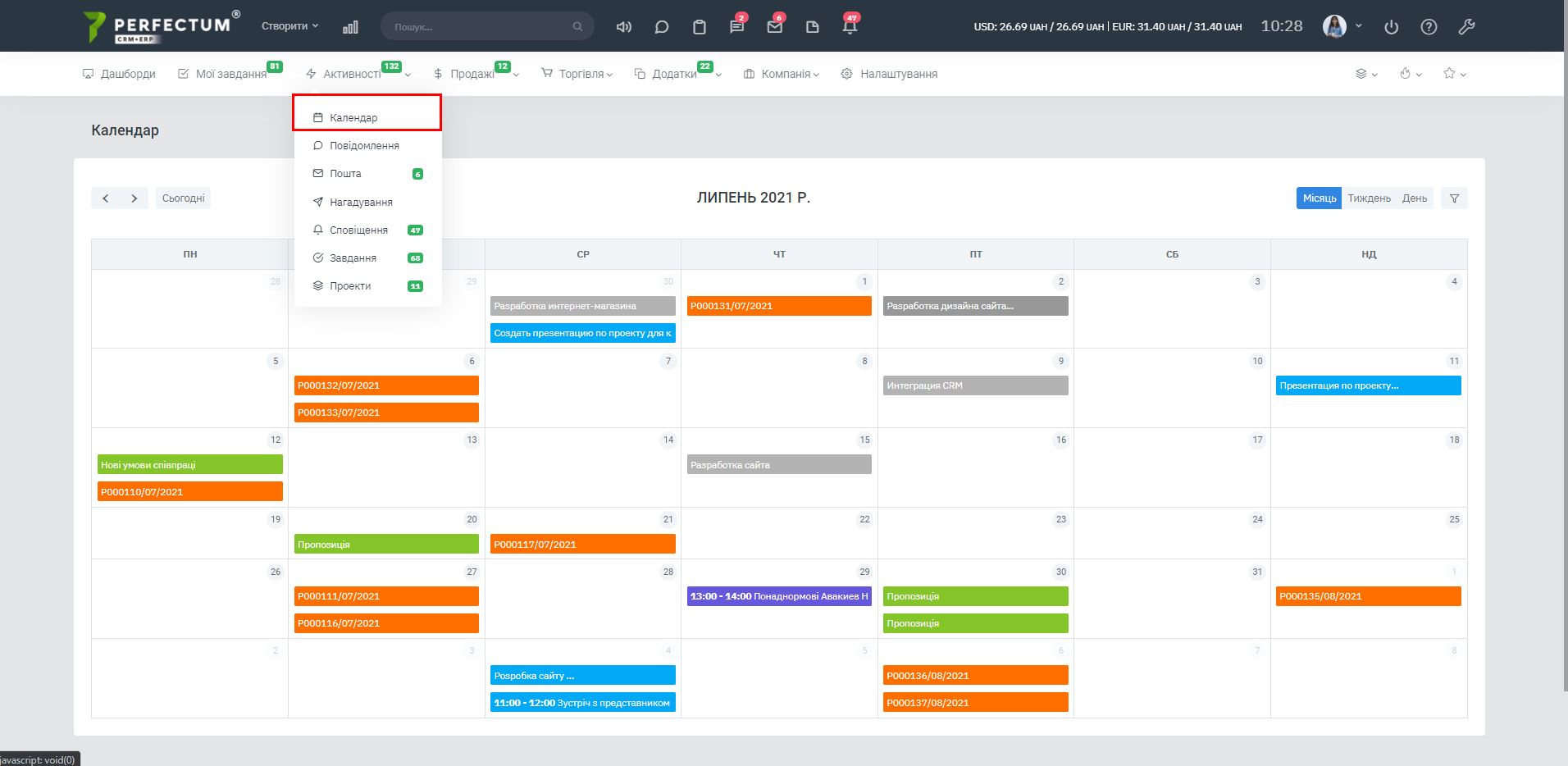This screenshot has height=766, width=1568.
Task: Go to next month arrow
Action: pyautogui.click(x=134, y=198)
